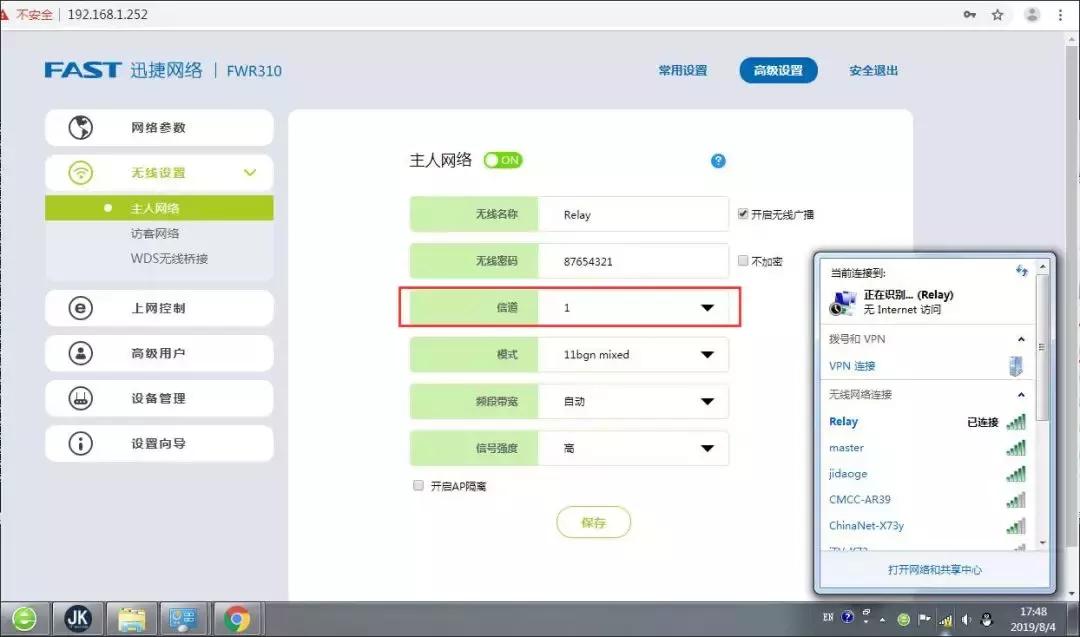The height and width of the screenshot is (637, 1080).
Task: Open Chrome from the taskbar
Action: tap(237, 617)
